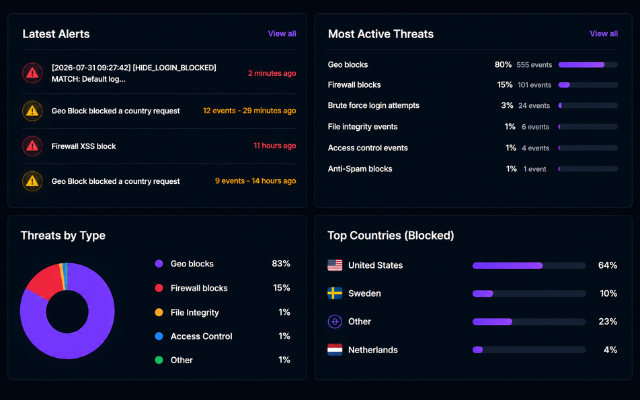640x400 pixels.
Task: Click the 'Latest Alerts' panel heading
Action: (56, 34)
